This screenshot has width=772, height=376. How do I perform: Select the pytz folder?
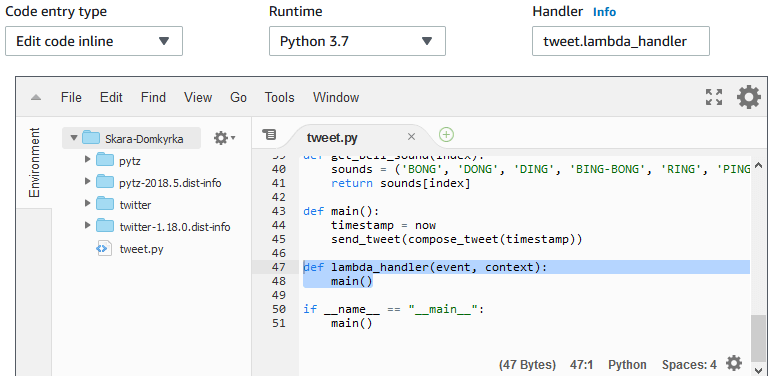point(130,161)
